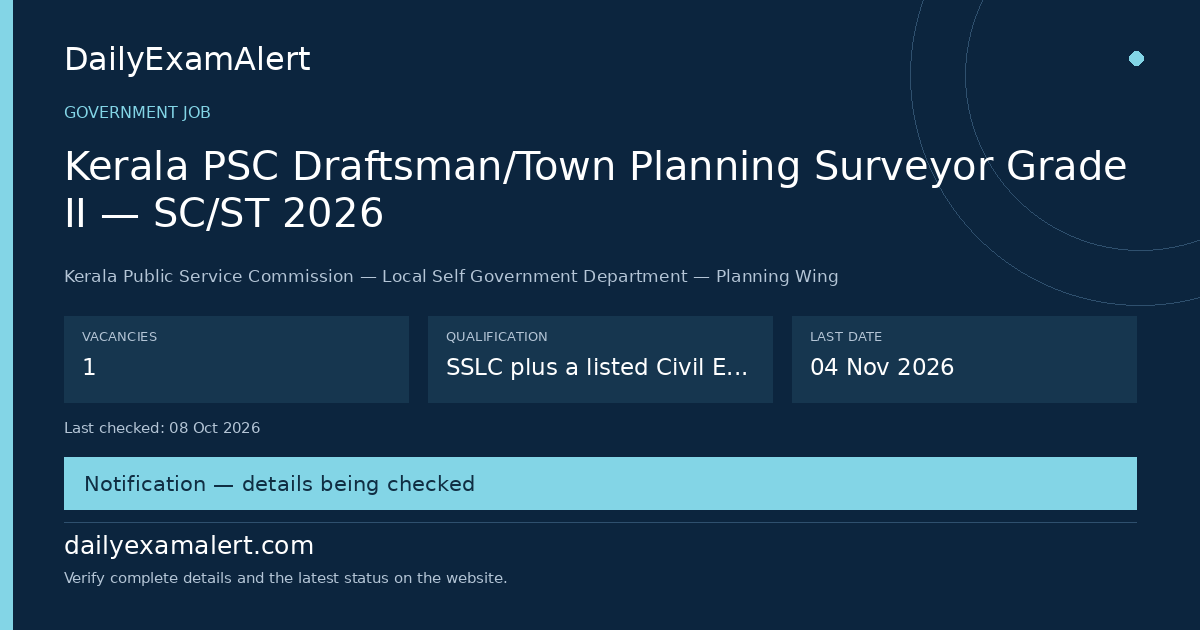
Task: Click the DailyExamAlert brand title
Action: tap(187, 60)
